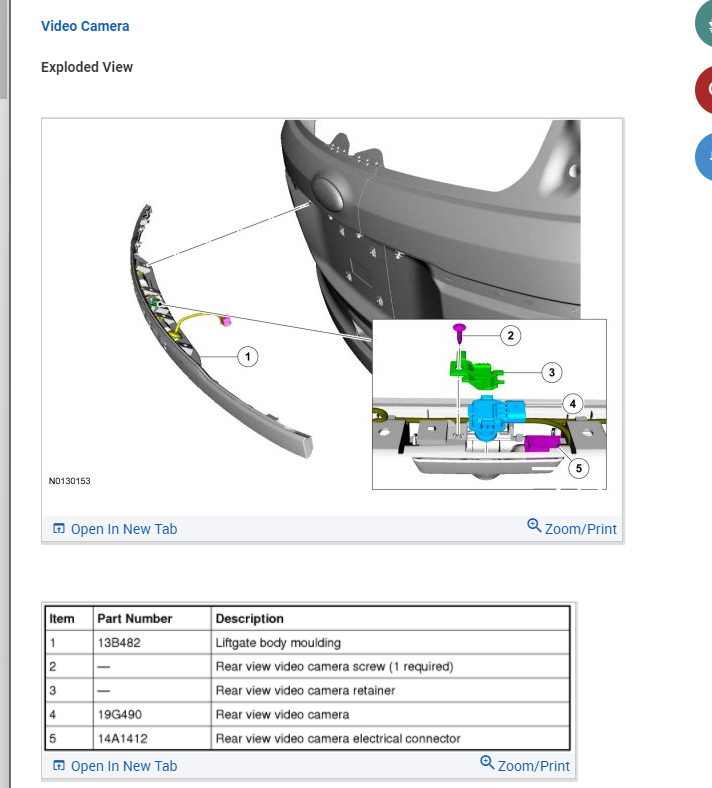Select part number 19G490
Image resolution: width=712 pixels, height=788 pixels.
[120, 715]
